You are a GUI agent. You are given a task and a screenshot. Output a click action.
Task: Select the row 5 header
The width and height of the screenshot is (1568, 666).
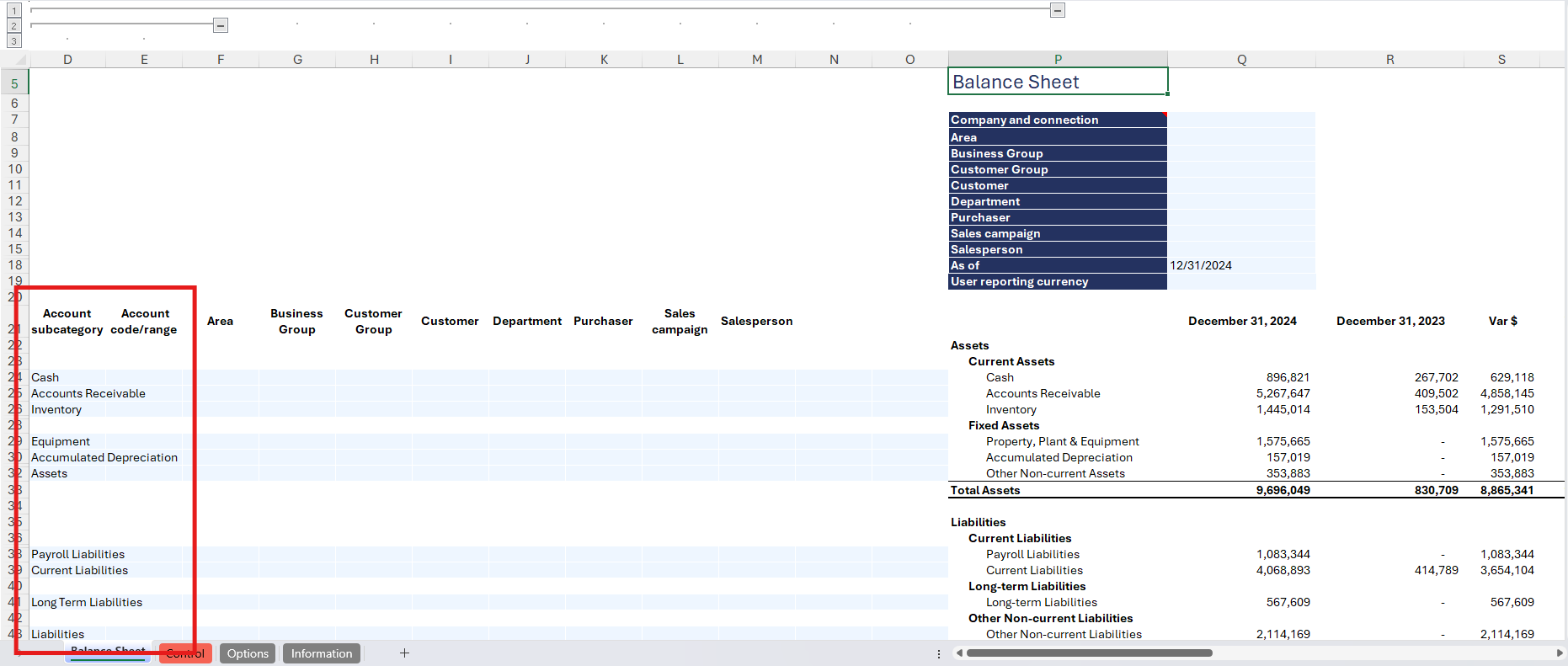click(14, 83)
